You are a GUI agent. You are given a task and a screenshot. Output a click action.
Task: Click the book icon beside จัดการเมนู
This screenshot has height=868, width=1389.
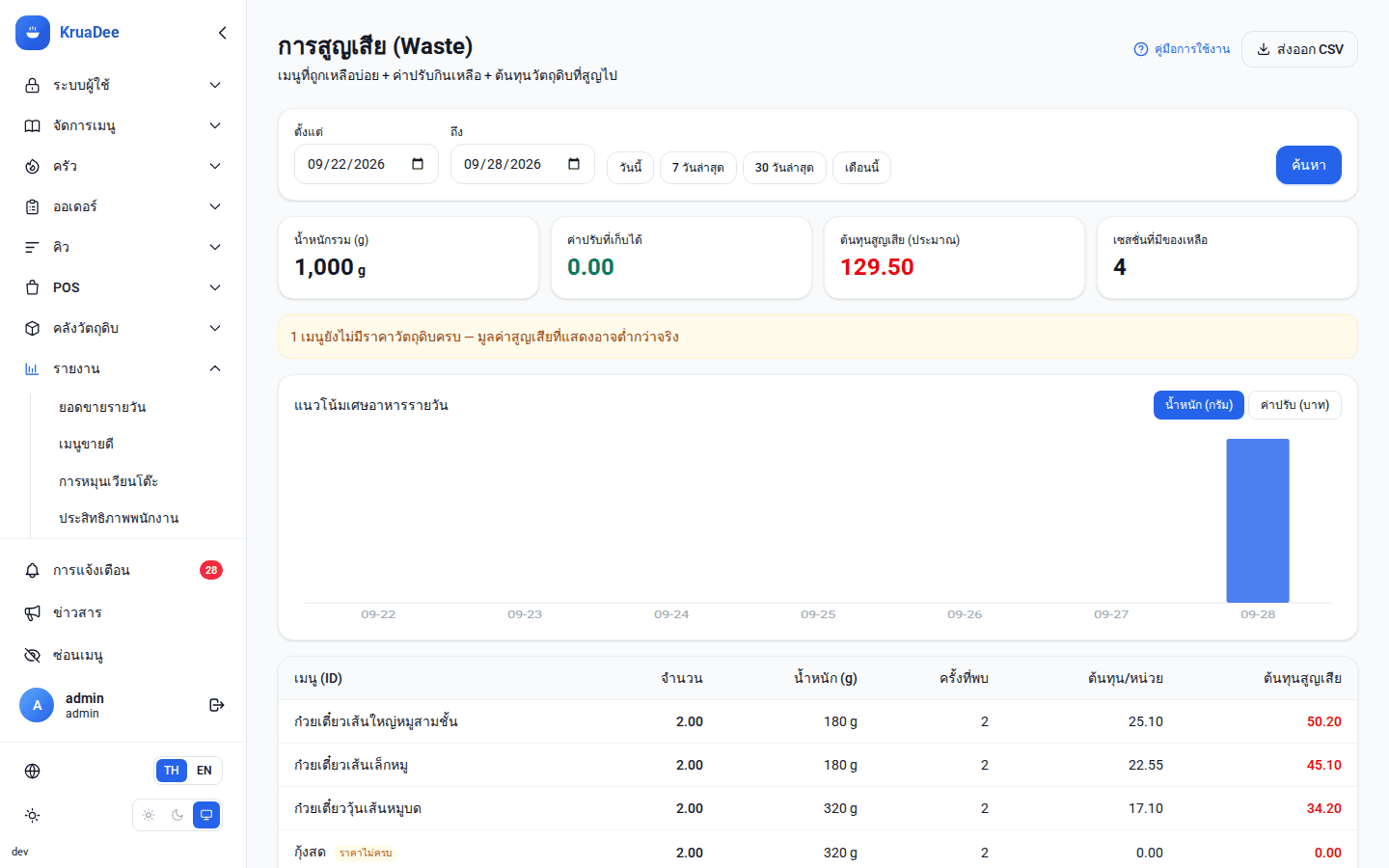(x=32, y=125)
